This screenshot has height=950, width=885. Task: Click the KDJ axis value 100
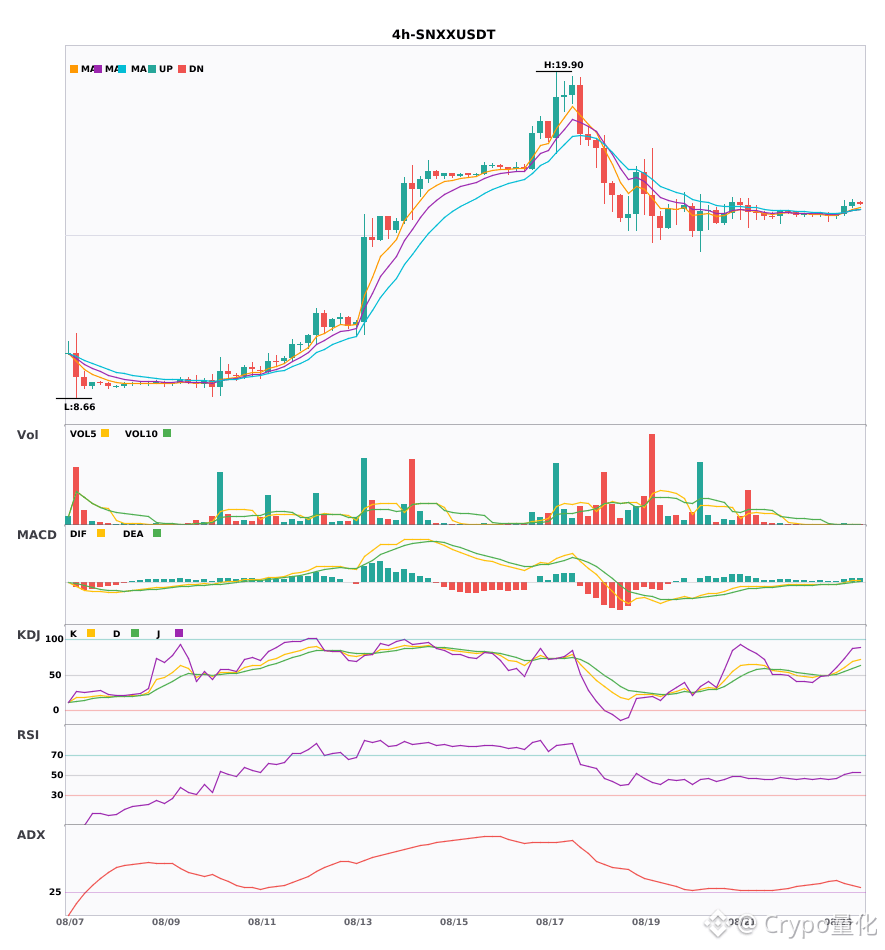pos(54,639)
